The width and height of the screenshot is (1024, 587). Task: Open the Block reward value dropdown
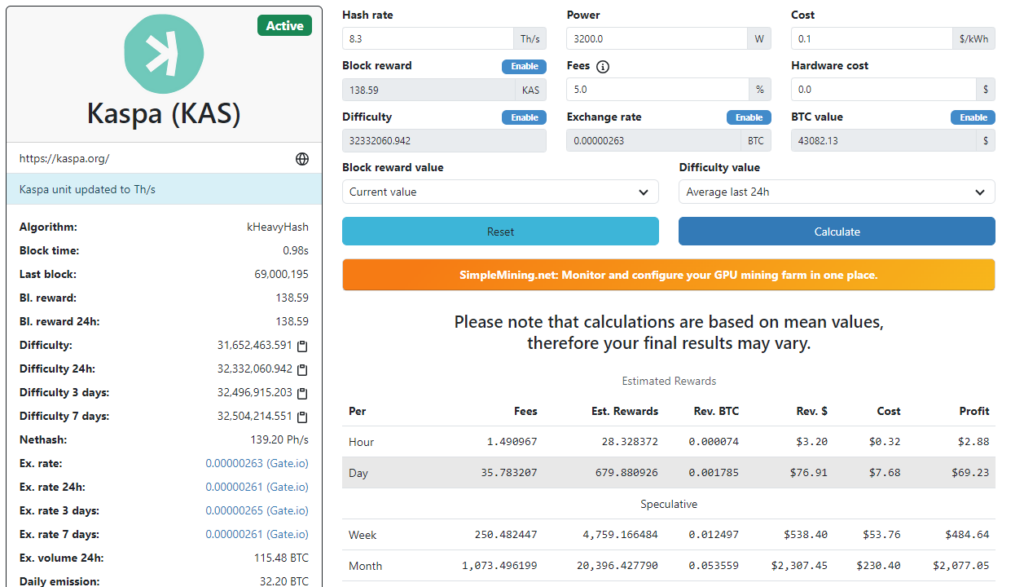click(x=500, y=192)
